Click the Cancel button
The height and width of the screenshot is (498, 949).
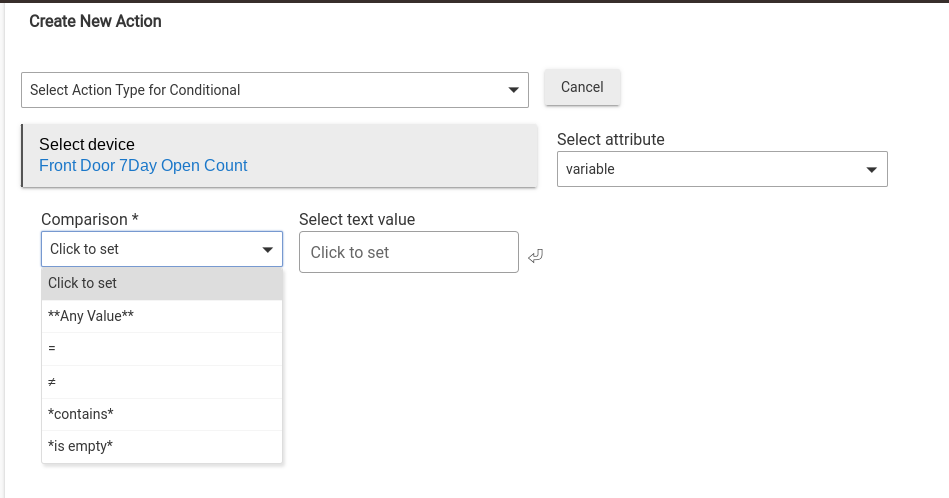(582, 87)
